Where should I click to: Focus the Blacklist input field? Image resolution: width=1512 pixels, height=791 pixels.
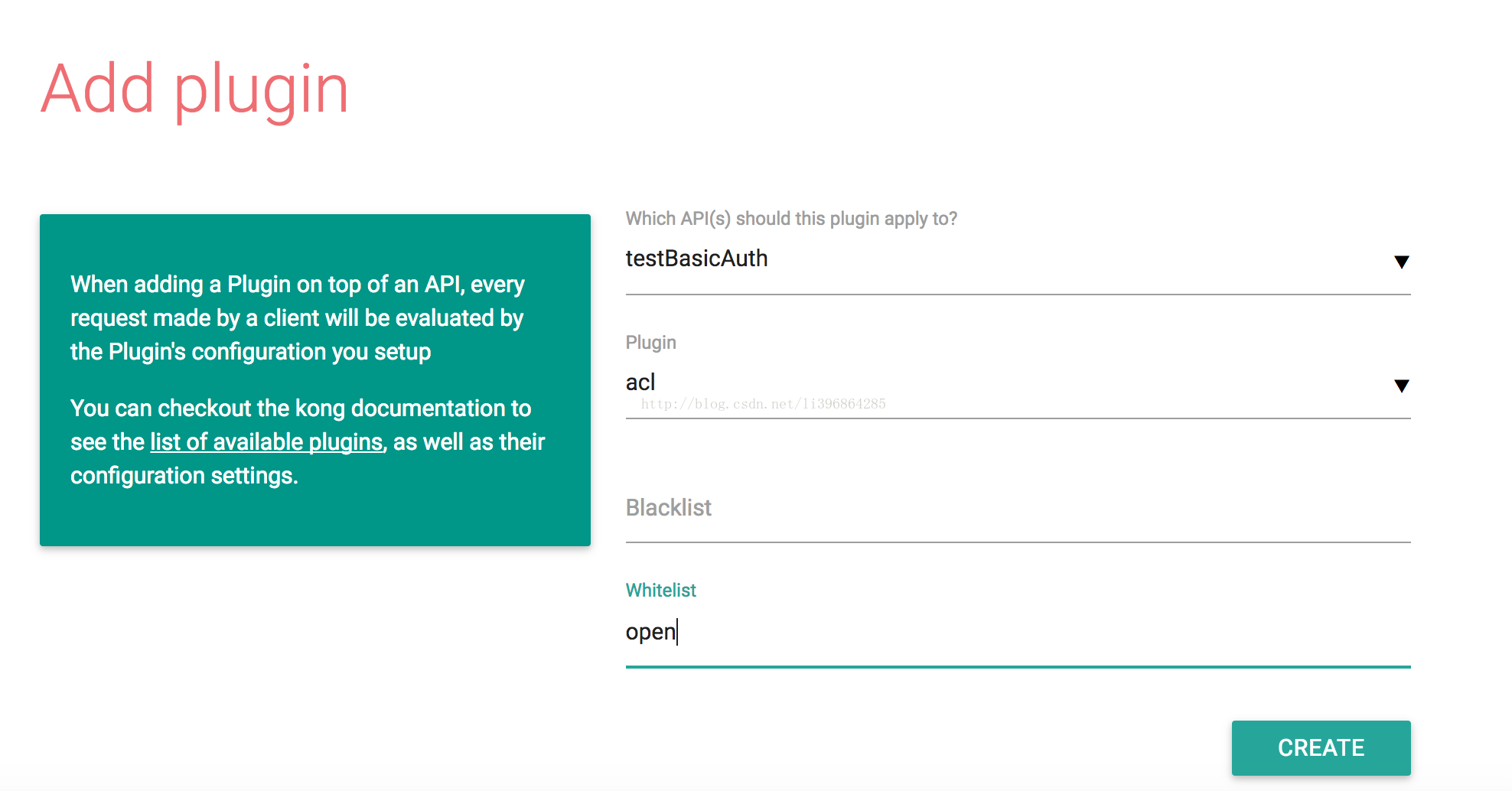[x=1018, y=509]
